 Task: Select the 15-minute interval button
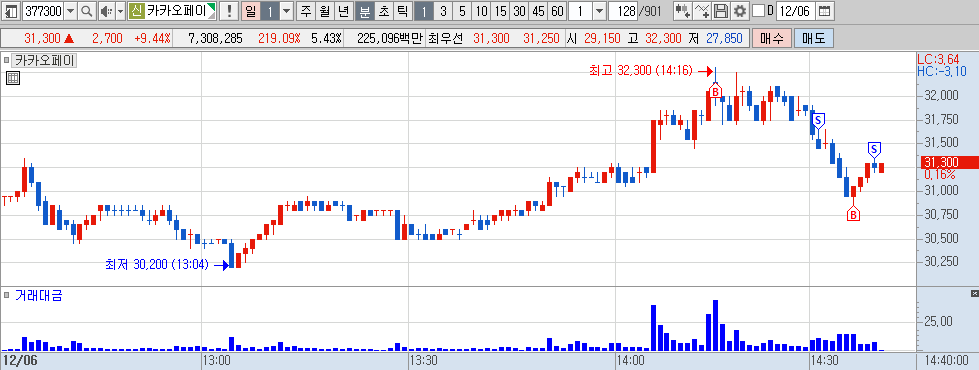coord(500,11)
